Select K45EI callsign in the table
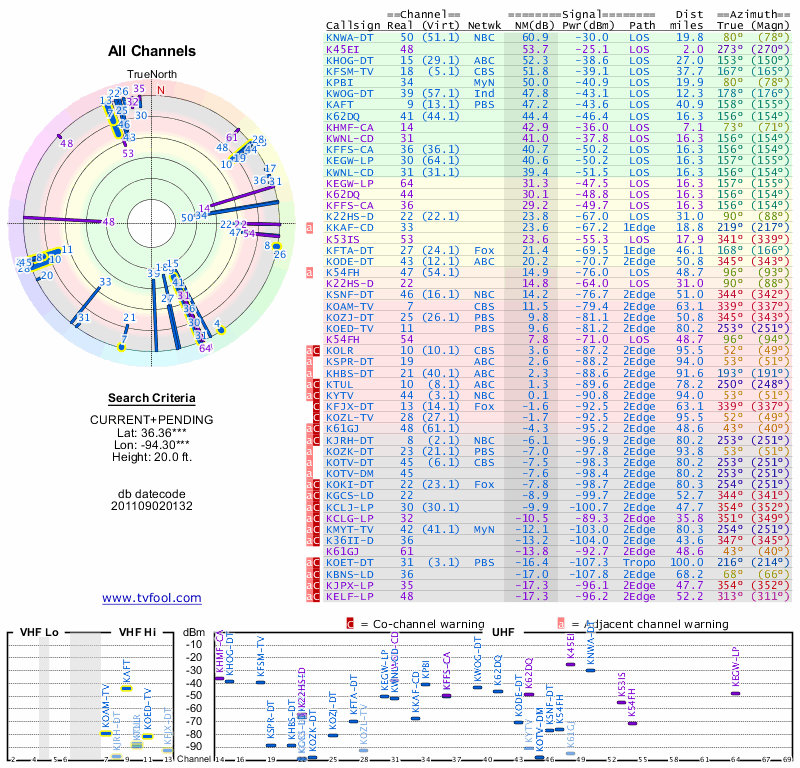 [x=342, y=49]
